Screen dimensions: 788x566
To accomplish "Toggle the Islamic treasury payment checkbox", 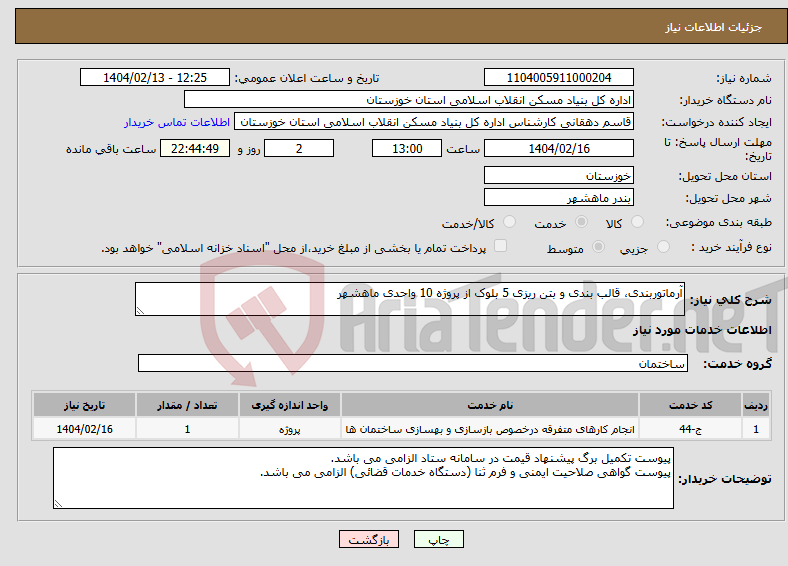I will pos(501,246).
